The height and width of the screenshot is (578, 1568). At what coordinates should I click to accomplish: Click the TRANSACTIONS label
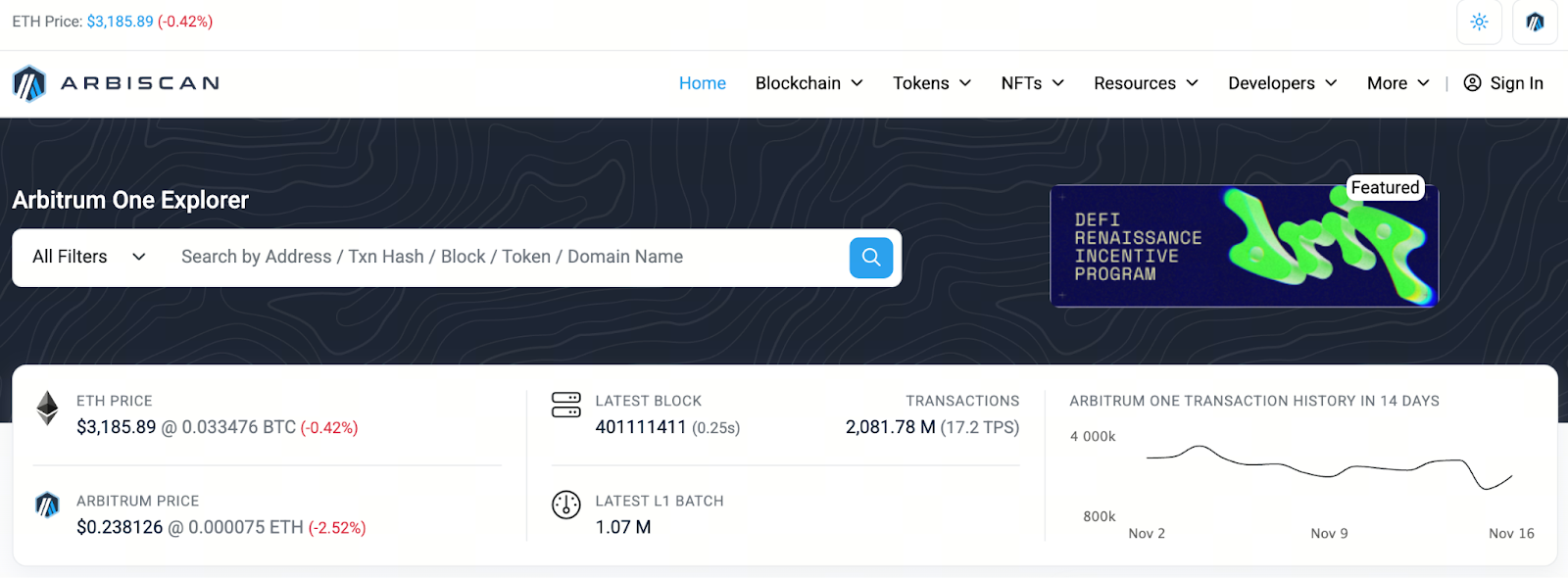click(x=962, y=401)
